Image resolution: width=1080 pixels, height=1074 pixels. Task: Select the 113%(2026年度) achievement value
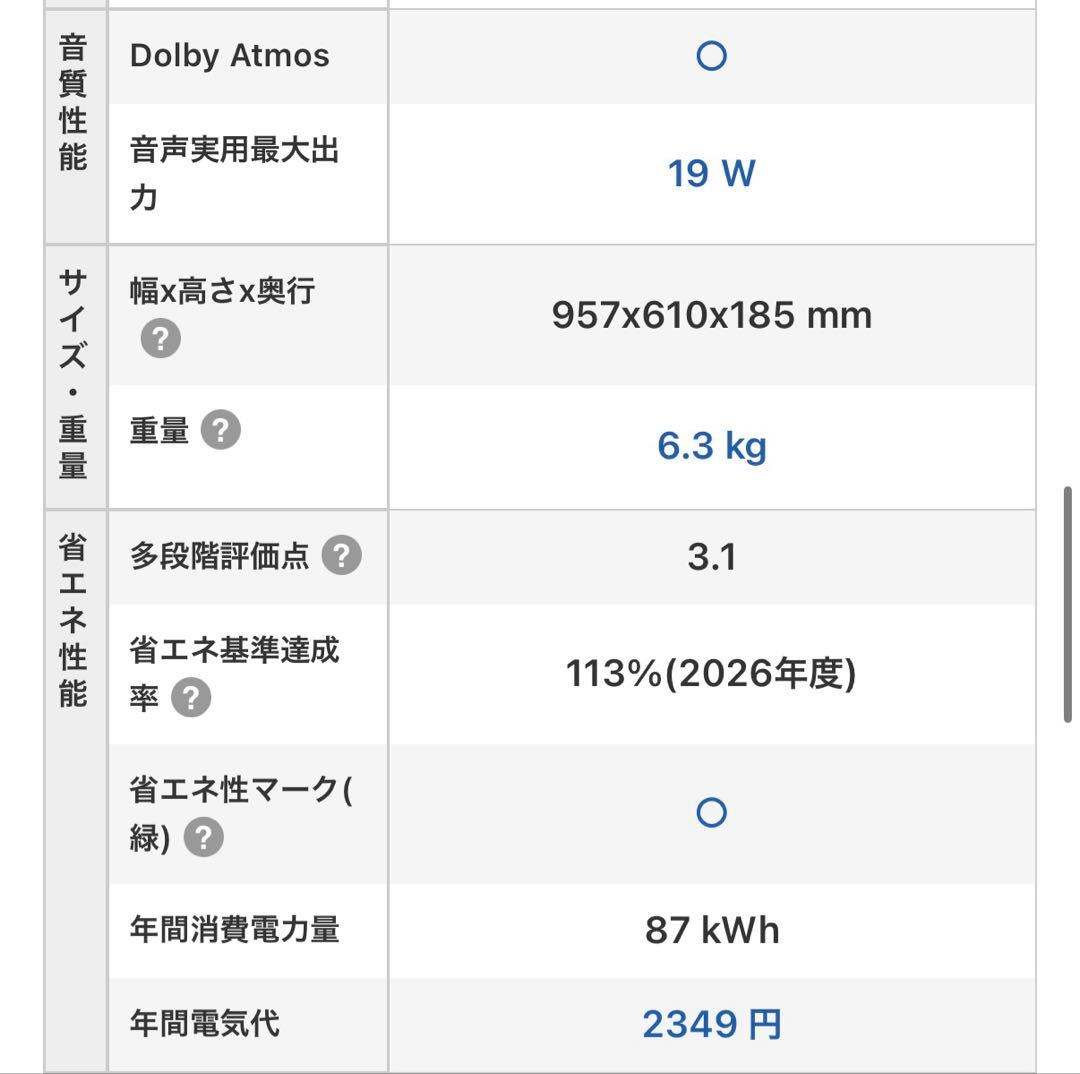(x=711, y=674)
